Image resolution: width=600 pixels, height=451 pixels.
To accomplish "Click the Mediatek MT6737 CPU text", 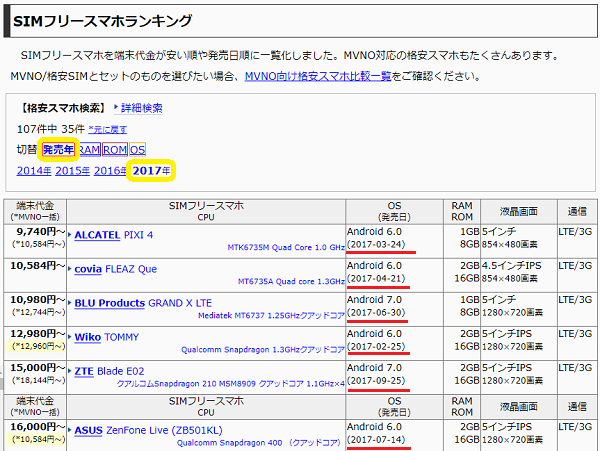I will click(x=271, y=316).
